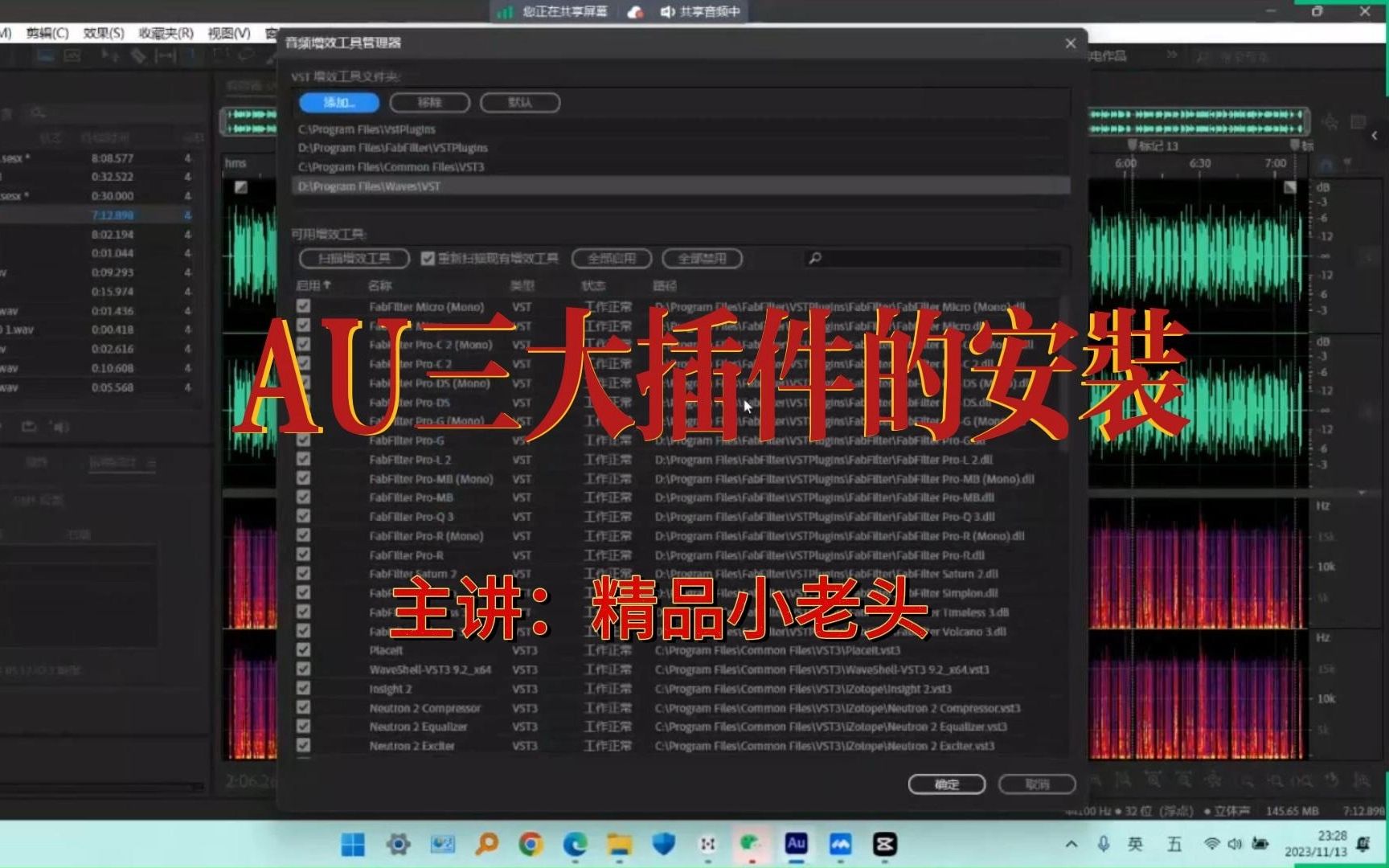Open the 效果(S) menu

point(104,33)
